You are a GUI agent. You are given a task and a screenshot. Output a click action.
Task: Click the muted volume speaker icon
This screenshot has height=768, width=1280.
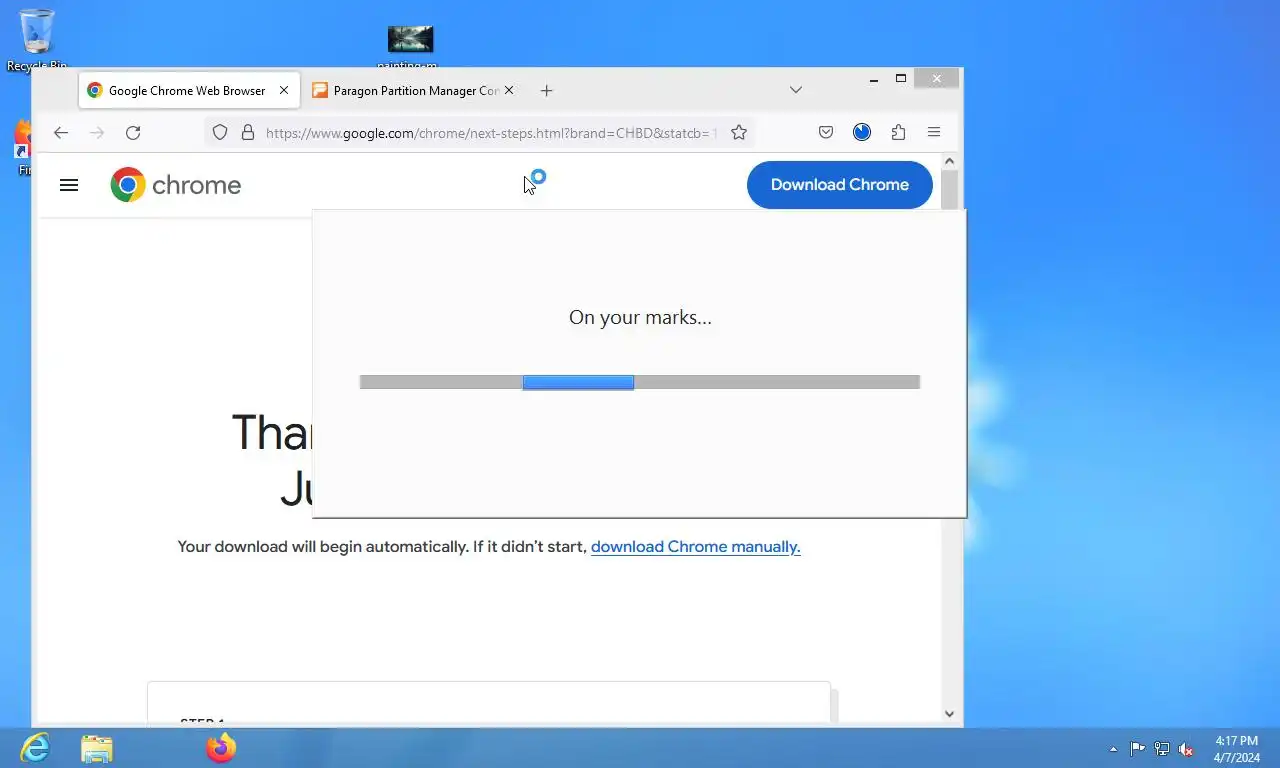pyautogui.click(x=1187, y=748)
